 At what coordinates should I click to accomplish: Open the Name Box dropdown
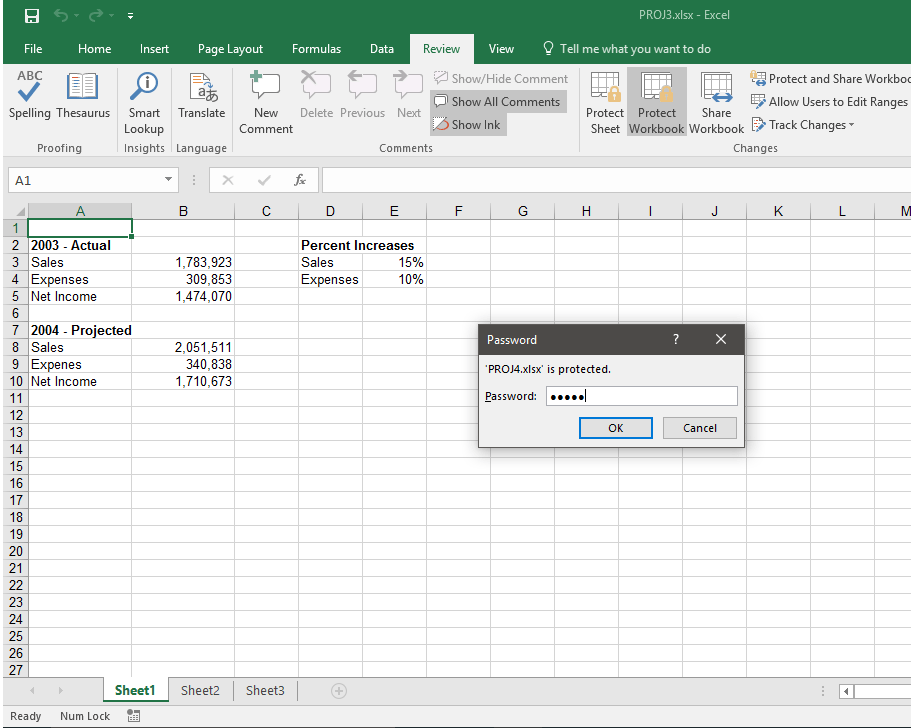pos(166,180)
